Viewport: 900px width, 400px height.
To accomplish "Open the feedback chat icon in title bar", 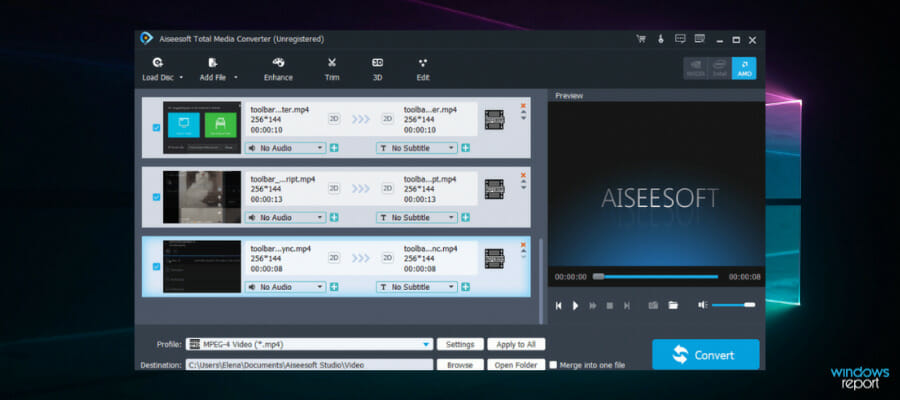I will 680,39.
